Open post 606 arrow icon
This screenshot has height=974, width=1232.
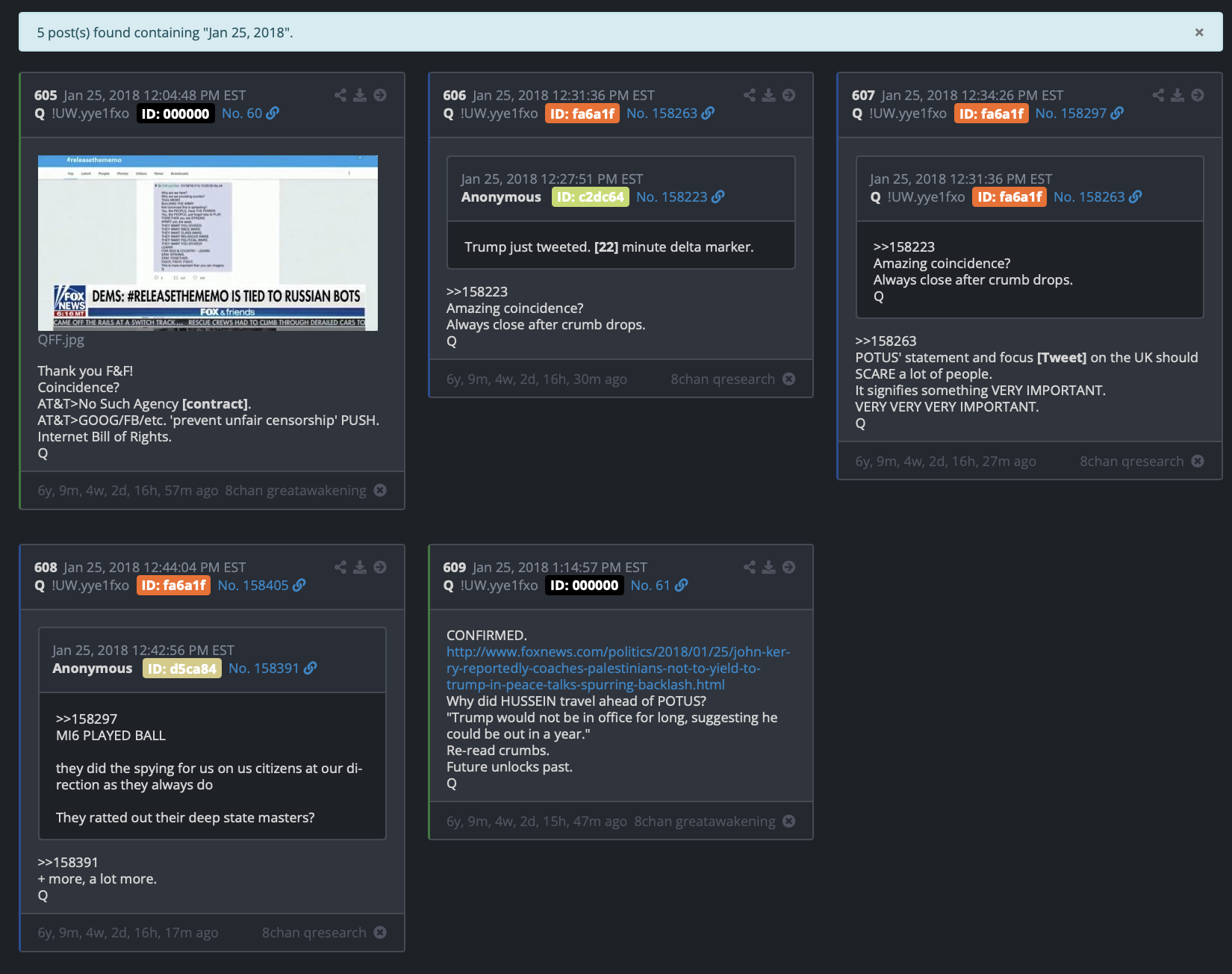click(789, 95)
